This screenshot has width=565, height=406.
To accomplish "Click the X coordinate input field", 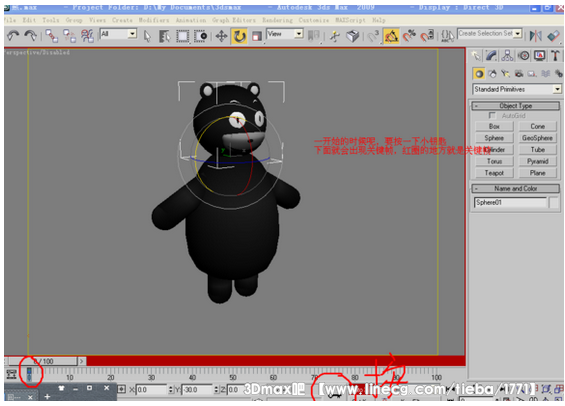I will tap(151, 390).
